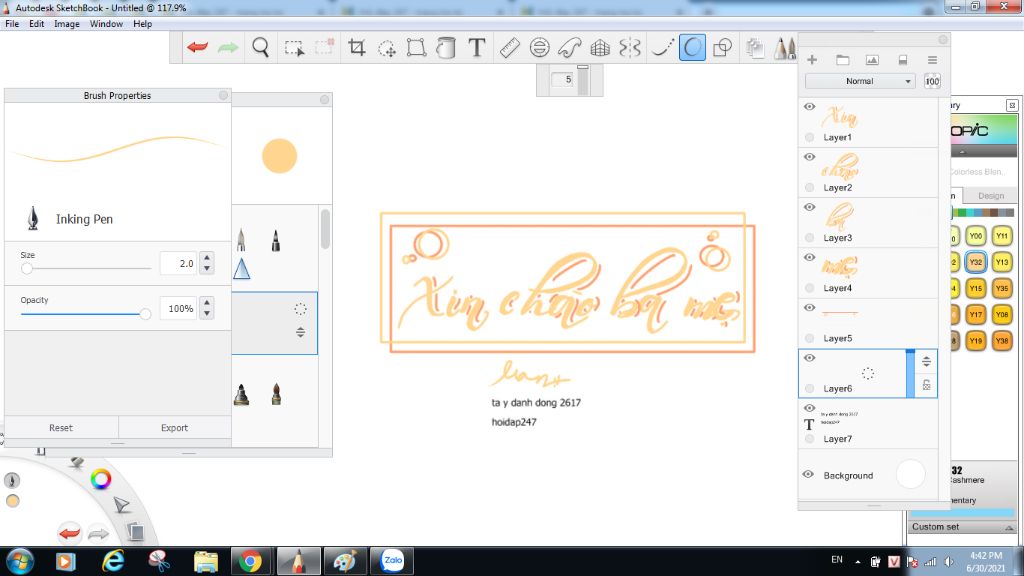Click Export in Brush Properties

click(174, 428)
